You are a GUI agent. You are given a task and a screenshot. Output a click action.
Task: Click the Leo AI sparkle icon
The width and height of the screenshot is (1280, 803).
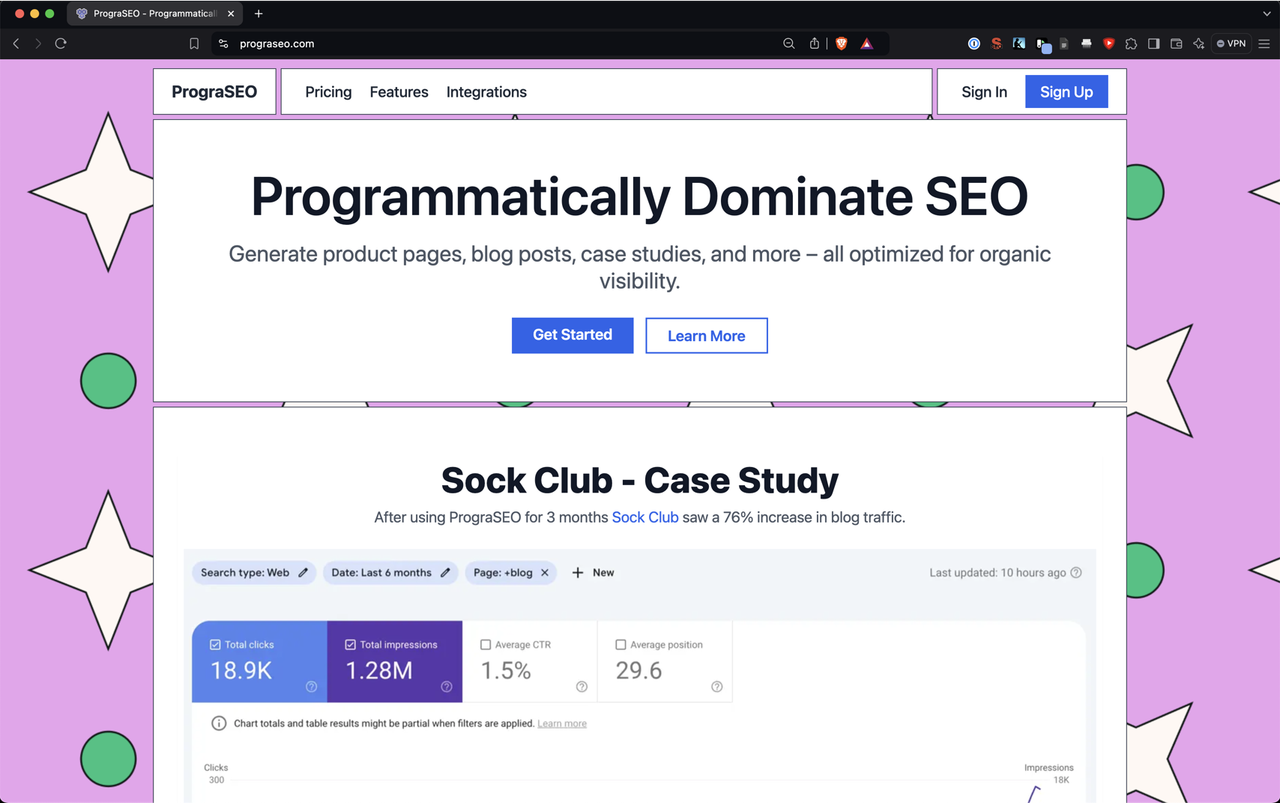1198,43
